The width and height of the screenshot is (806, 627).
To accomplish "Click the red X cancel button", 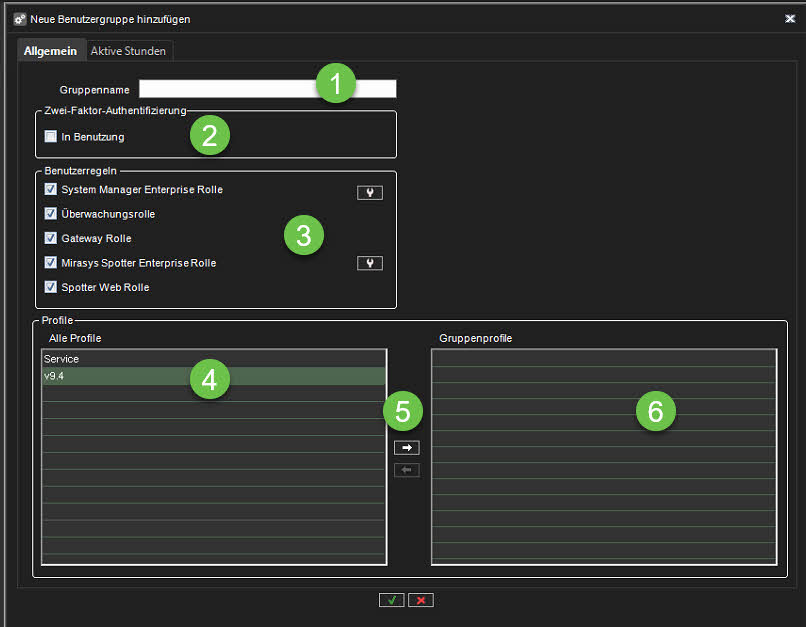I will 421,600.
